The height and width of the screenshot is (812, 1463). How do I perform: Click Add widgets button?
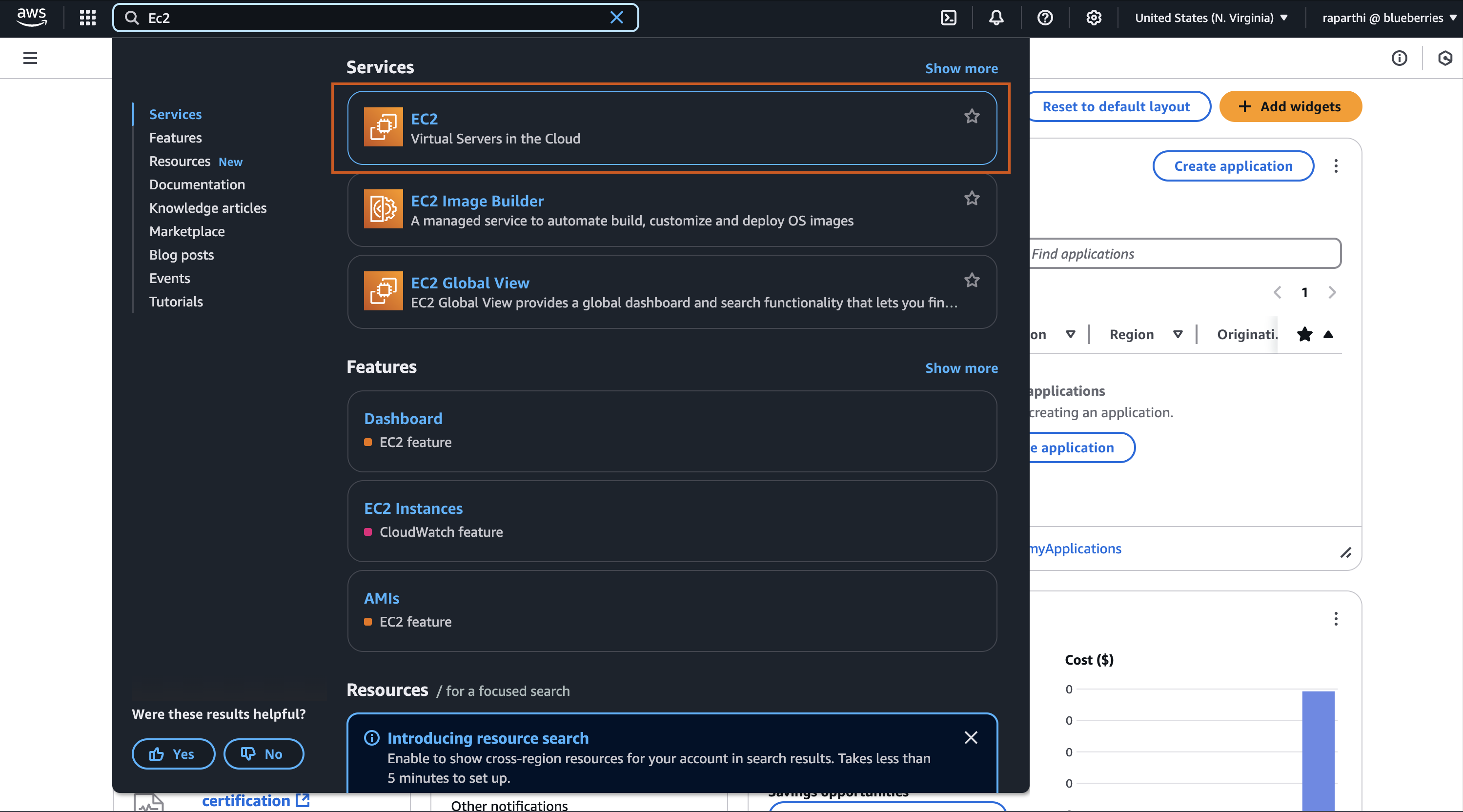coord(1290,106)
